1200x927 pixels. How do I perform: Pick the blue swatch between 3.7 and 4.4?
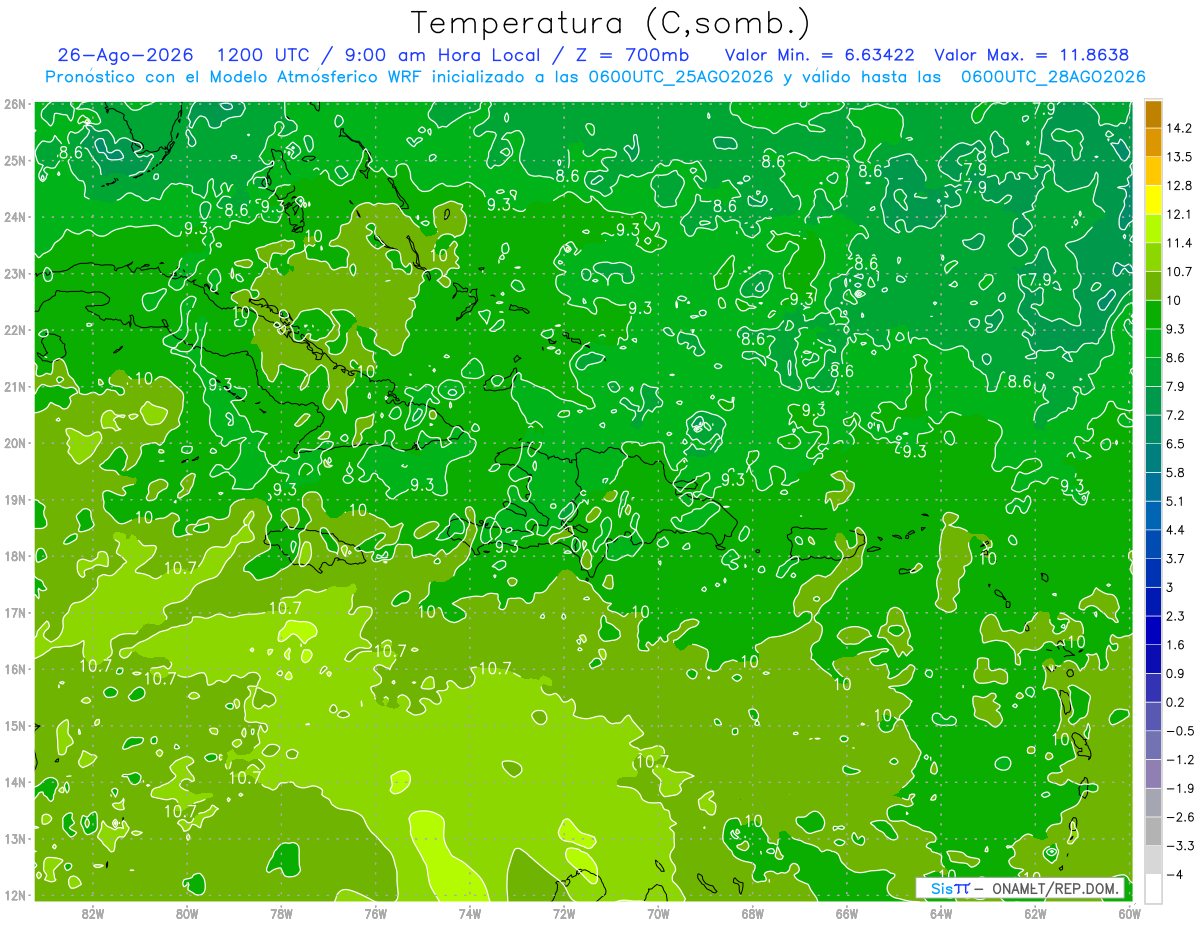pyautogui.click(x=1153, y=544)
